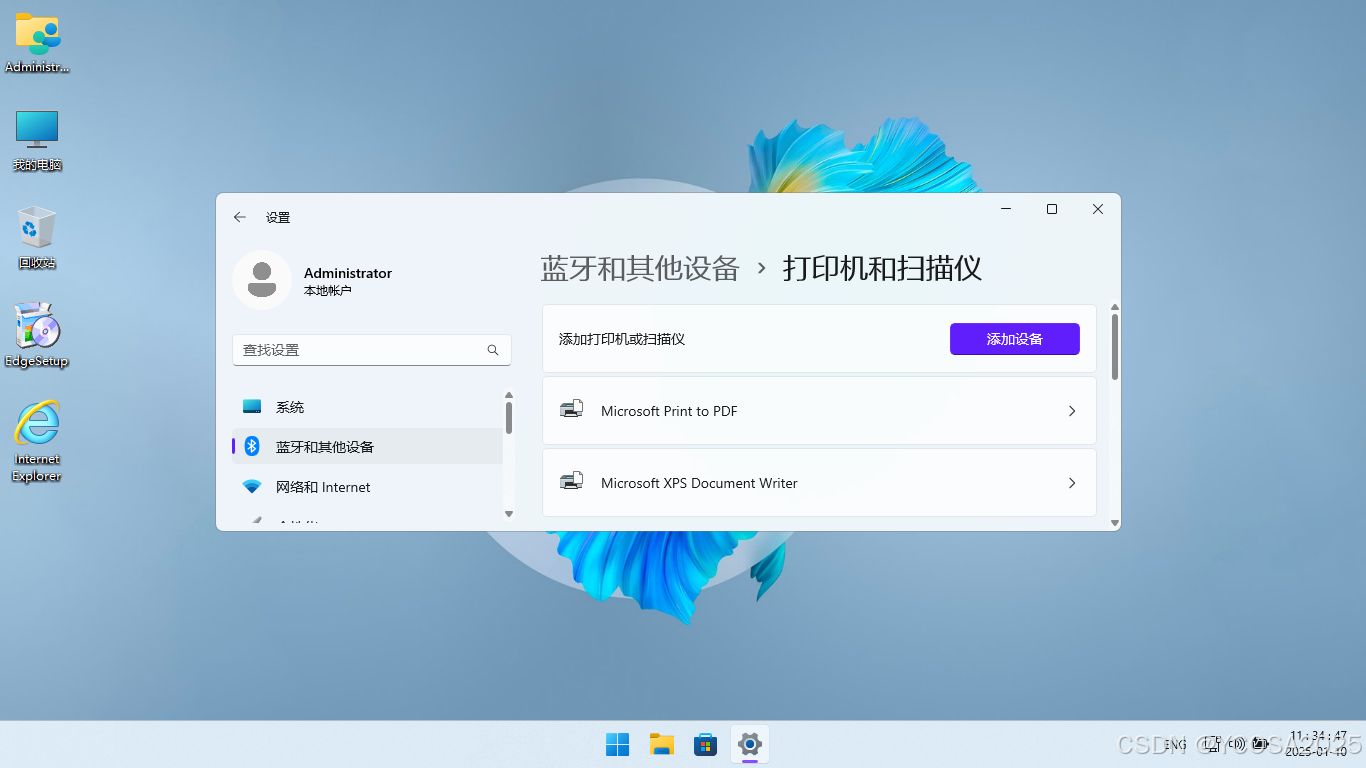
Task: Click the Bluetooth icon in sidebar
Action: (252, 446)
